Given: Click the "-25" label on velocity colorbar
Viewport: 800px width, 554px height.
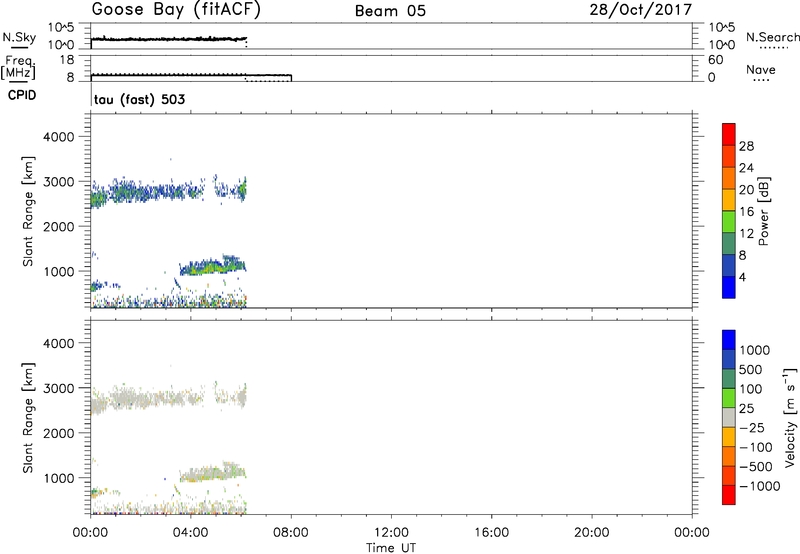Looking at the screenshot, I should point(751,428).
